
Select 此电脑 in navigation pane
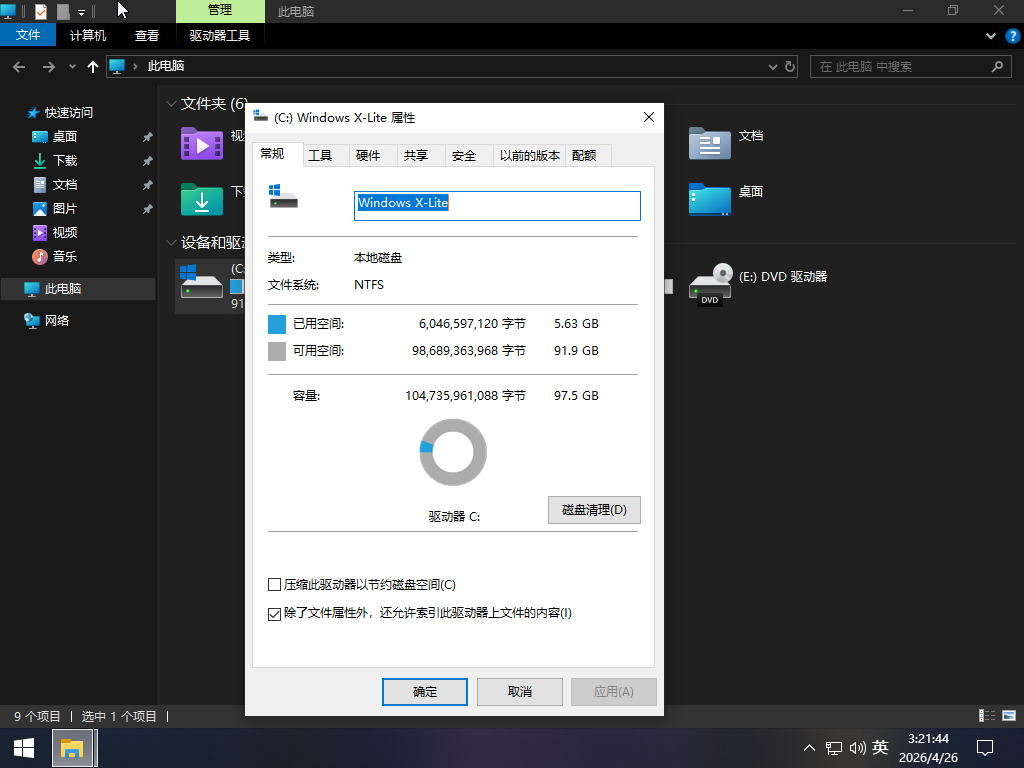pyautogui.click(x=63, y=289)
